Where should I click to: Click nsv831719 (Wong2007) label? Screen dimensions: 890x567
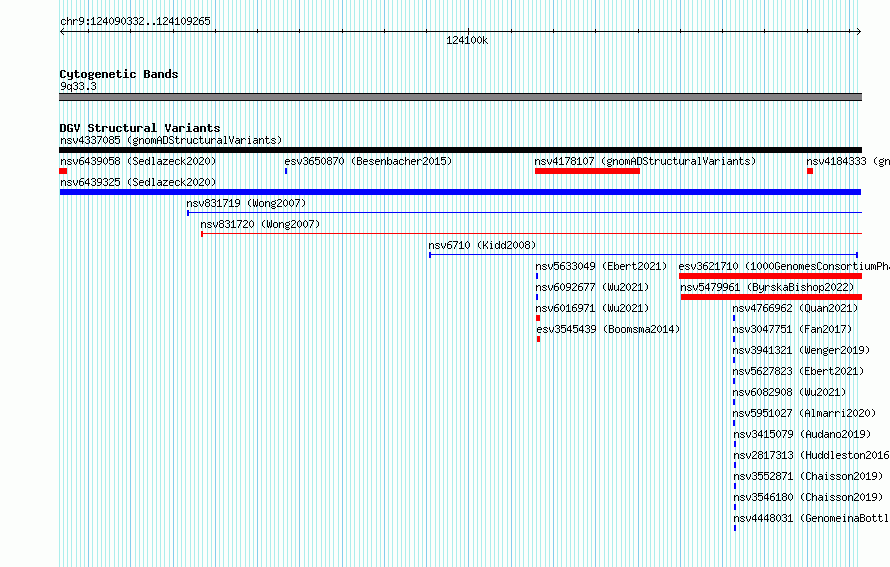pyautogui.click(x=246, y=203)
